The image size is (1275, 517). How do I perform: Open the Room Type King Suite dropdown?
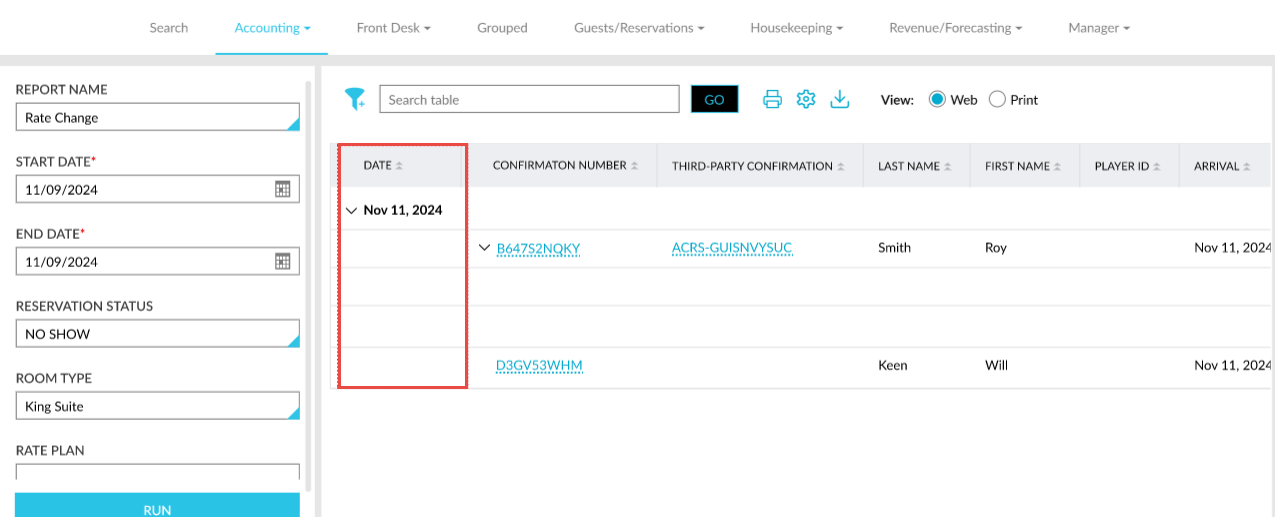157,406
